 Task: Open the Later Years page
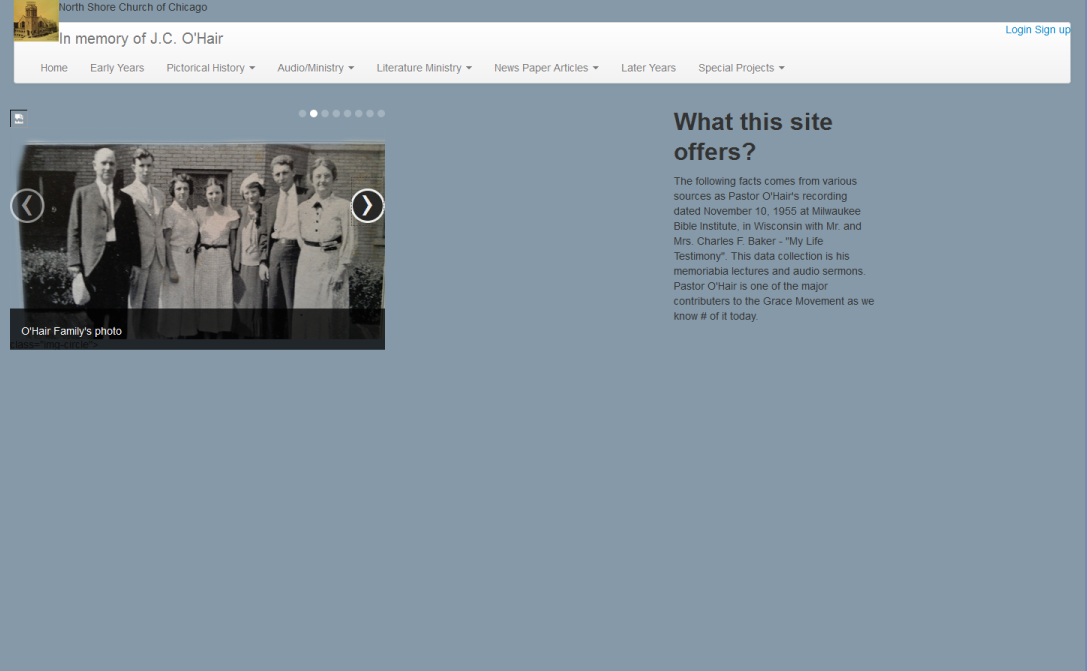coord(648,68)
